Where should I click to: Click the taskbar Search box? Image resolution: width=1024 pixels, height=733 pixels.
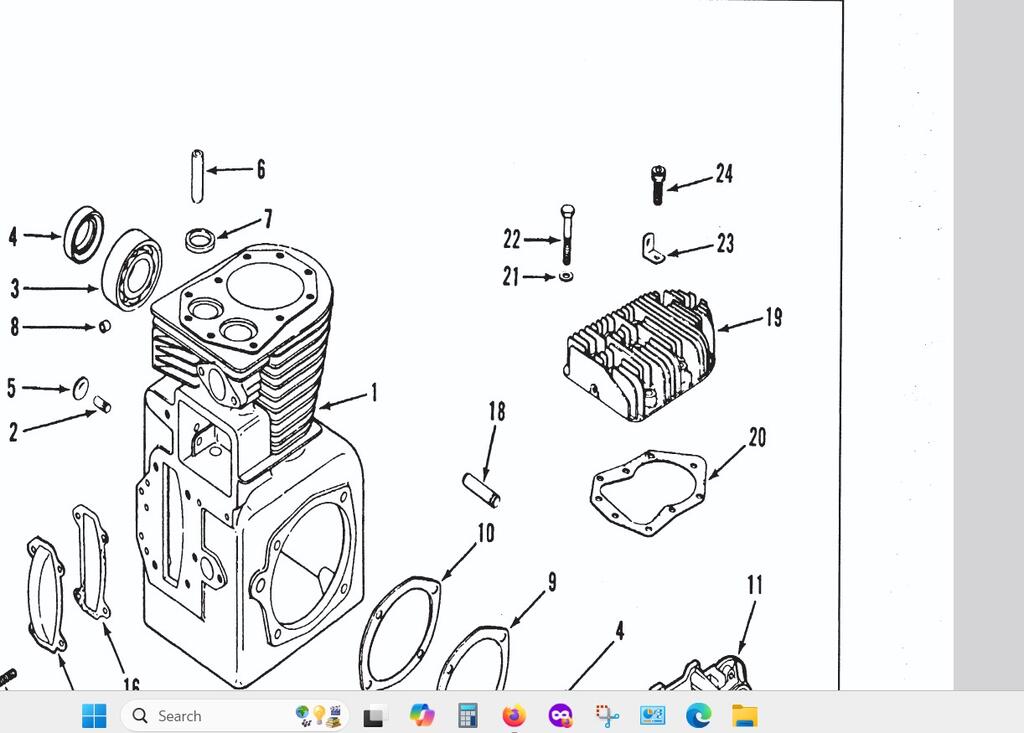point(210,716)
